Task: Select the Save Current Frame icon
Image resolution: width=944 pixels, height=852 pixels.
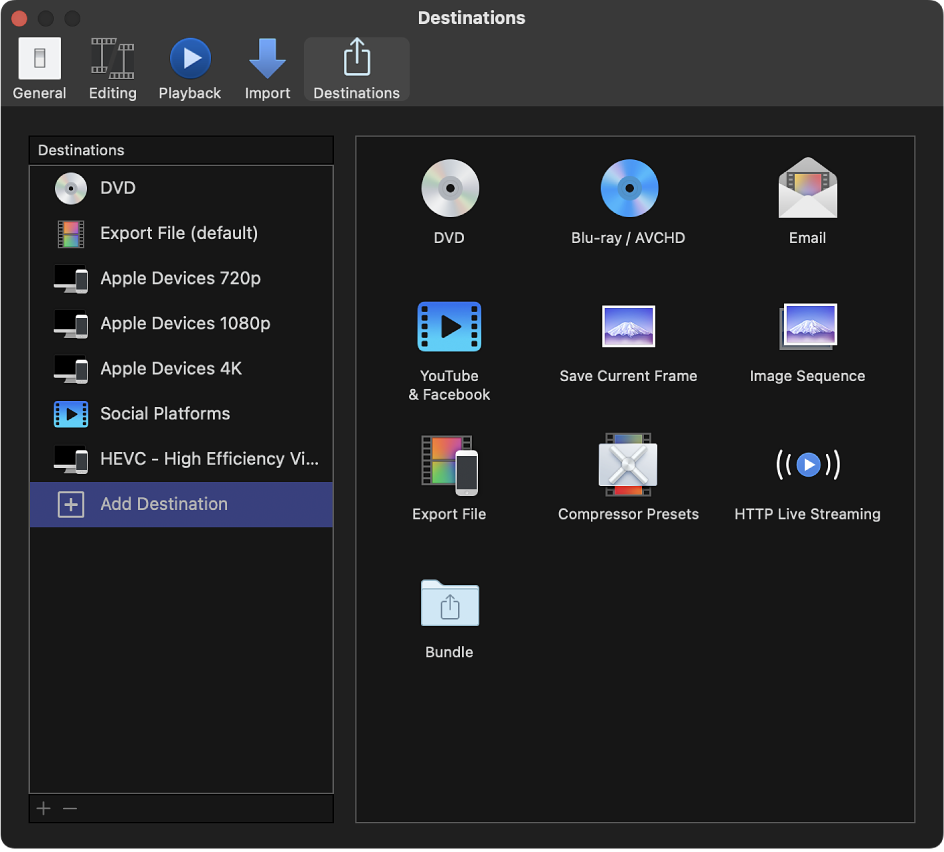Action: tap(628, 327)
